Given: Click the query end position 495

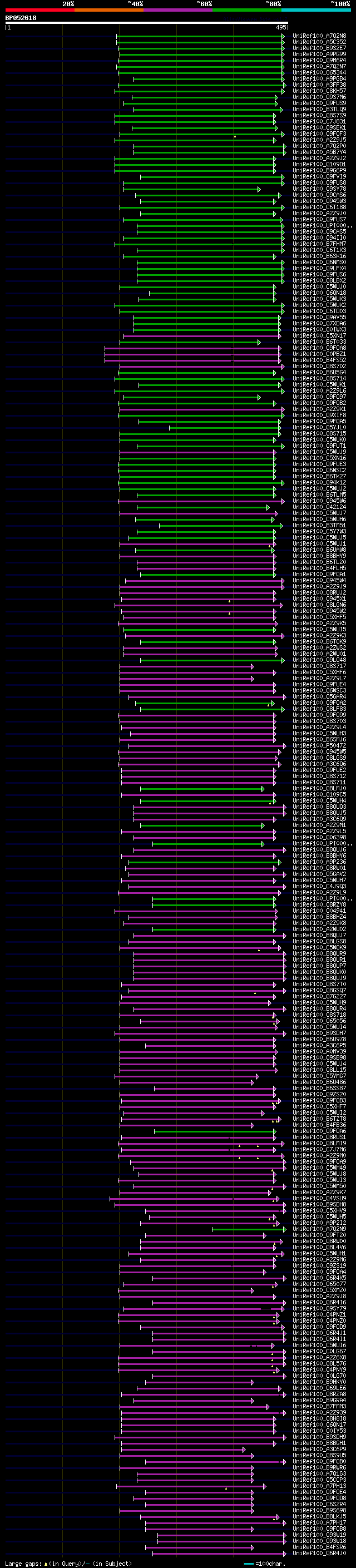Looking at the screenshot, I should (280, 27).
